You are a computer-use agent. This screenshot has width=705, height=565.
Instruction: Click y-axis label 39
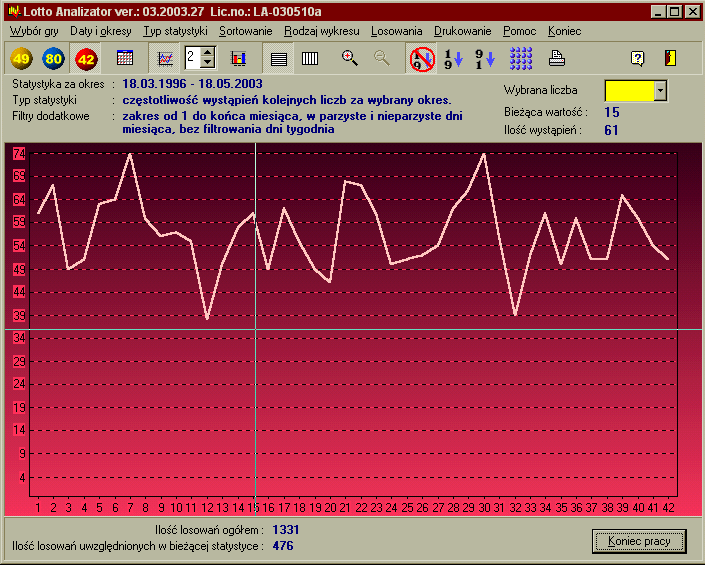coord(19,316)
